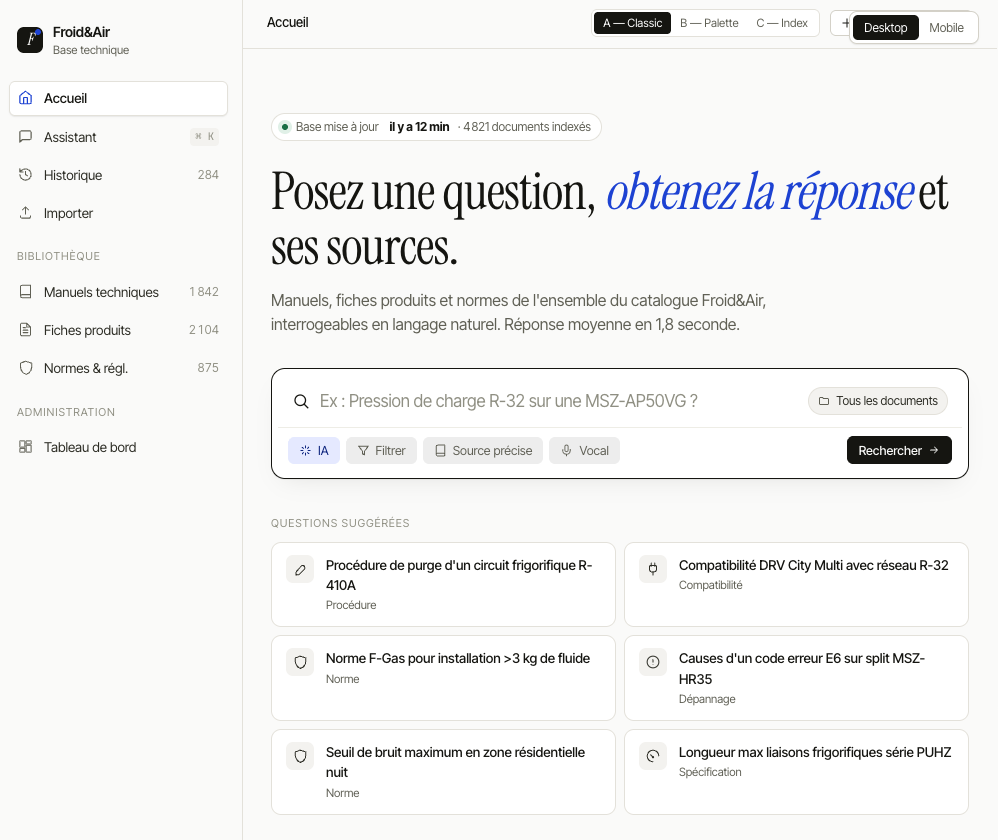Screen dimensions: 998x840
Task: Click the Rechercher button
Action: tap(898, 450)
